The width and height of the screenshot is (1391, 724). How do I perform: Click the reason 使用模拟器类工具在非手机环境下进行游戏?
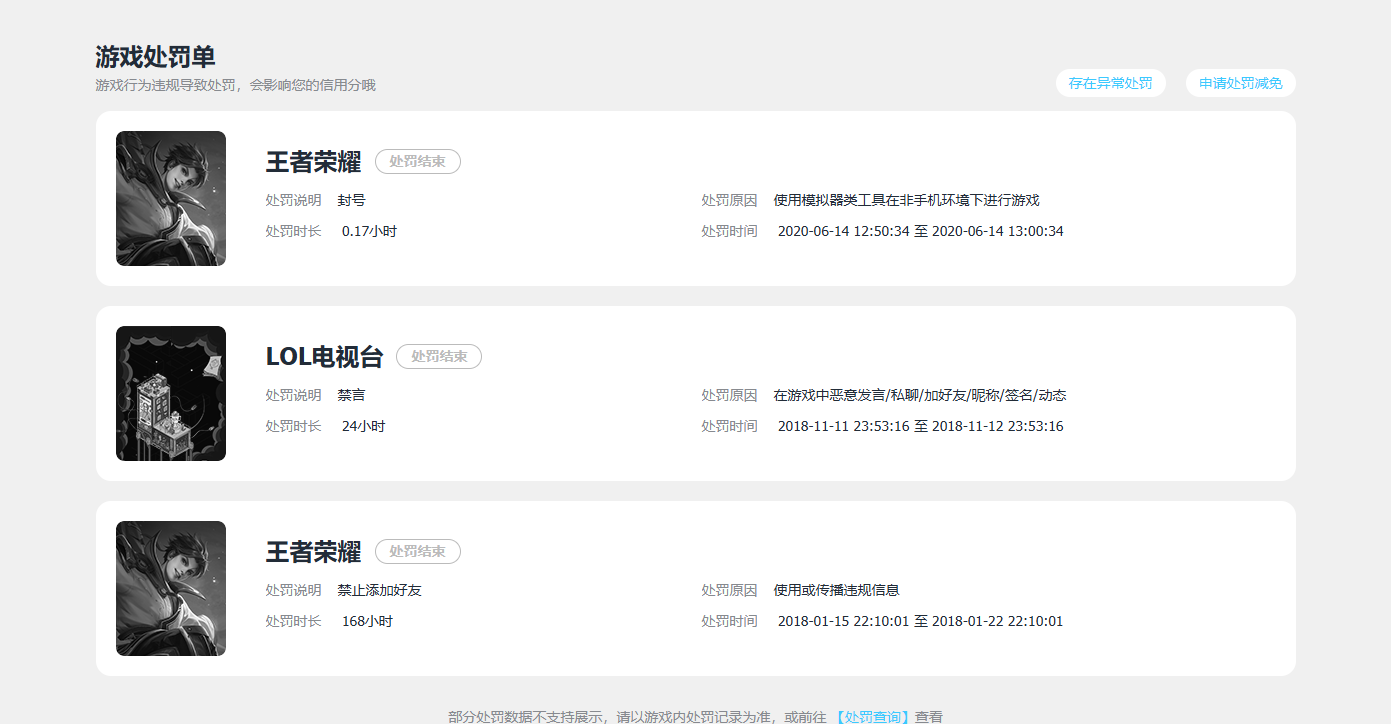907,200
